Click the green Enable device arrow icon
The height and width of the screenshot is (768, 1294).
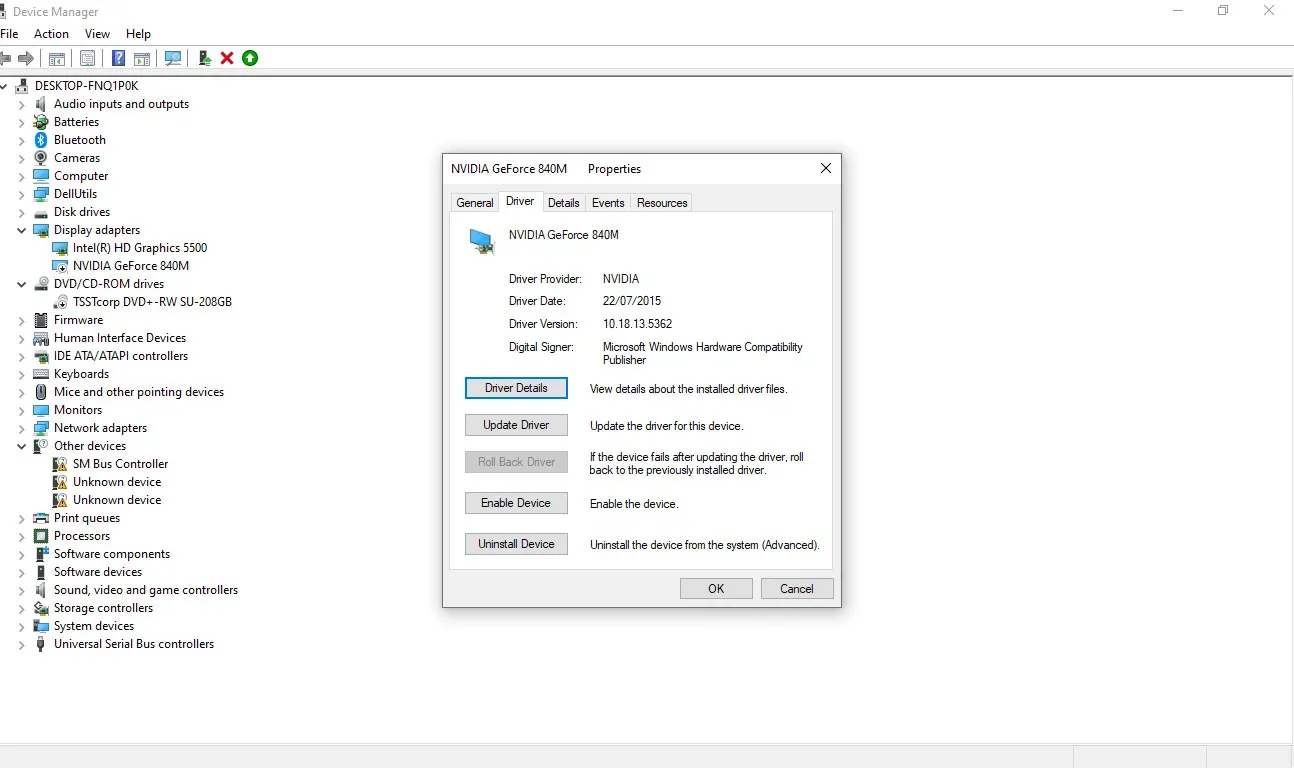pos(250,58)
